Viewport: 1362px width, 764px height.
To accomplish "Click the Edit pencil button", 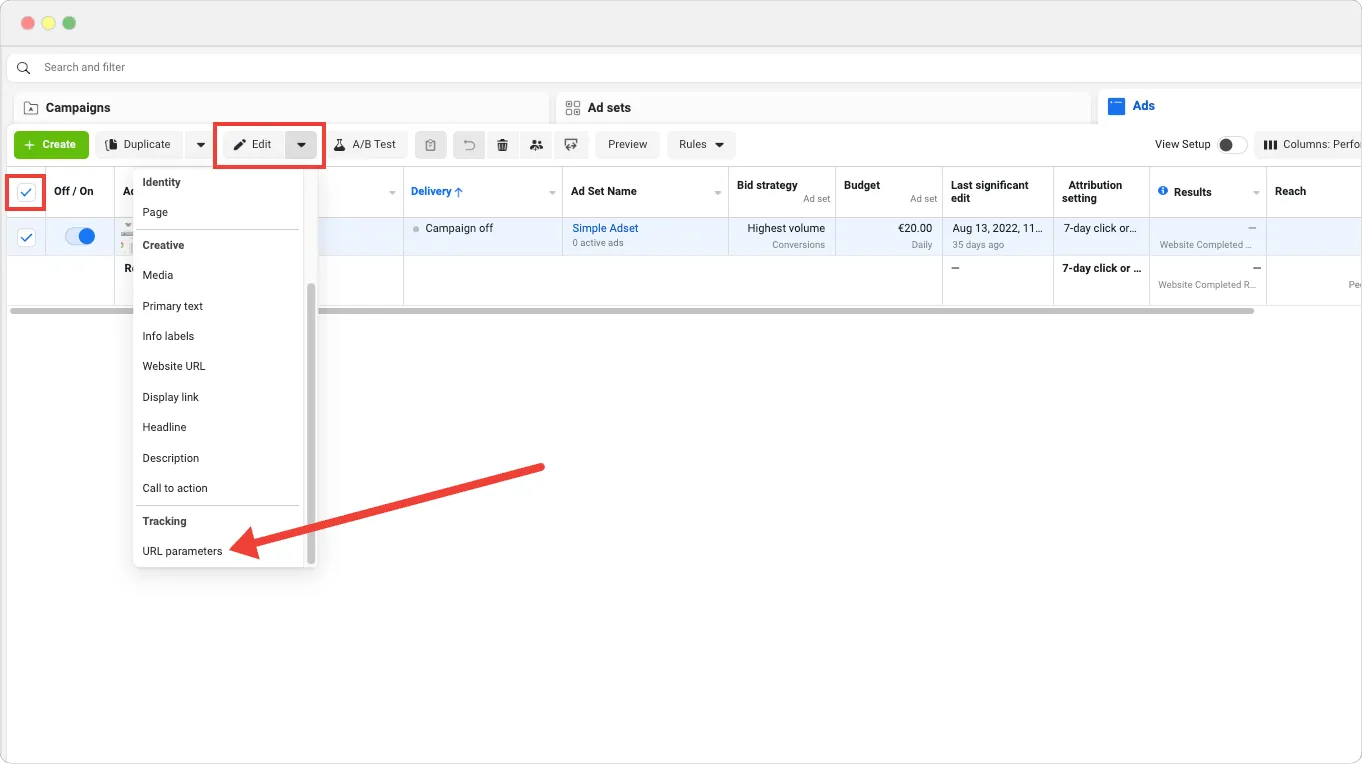I will 253,145.
